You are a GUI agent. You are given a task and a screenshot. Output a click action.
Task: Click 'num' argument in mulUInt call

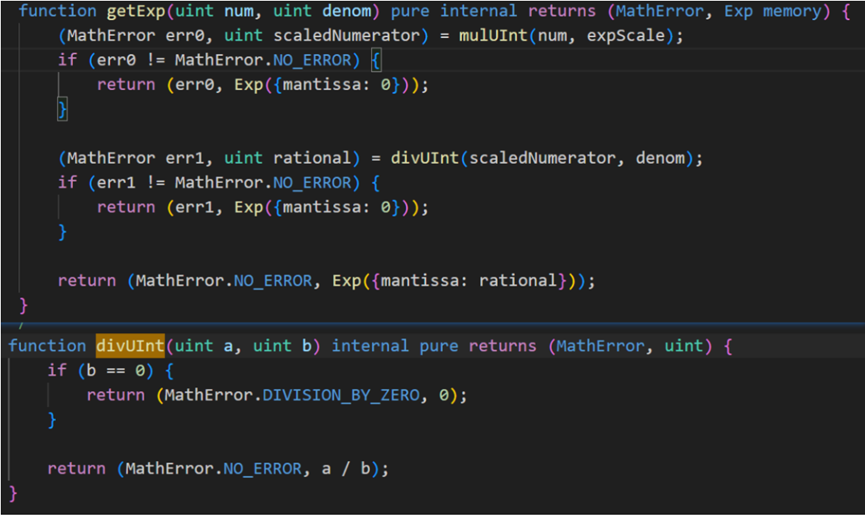552,36
